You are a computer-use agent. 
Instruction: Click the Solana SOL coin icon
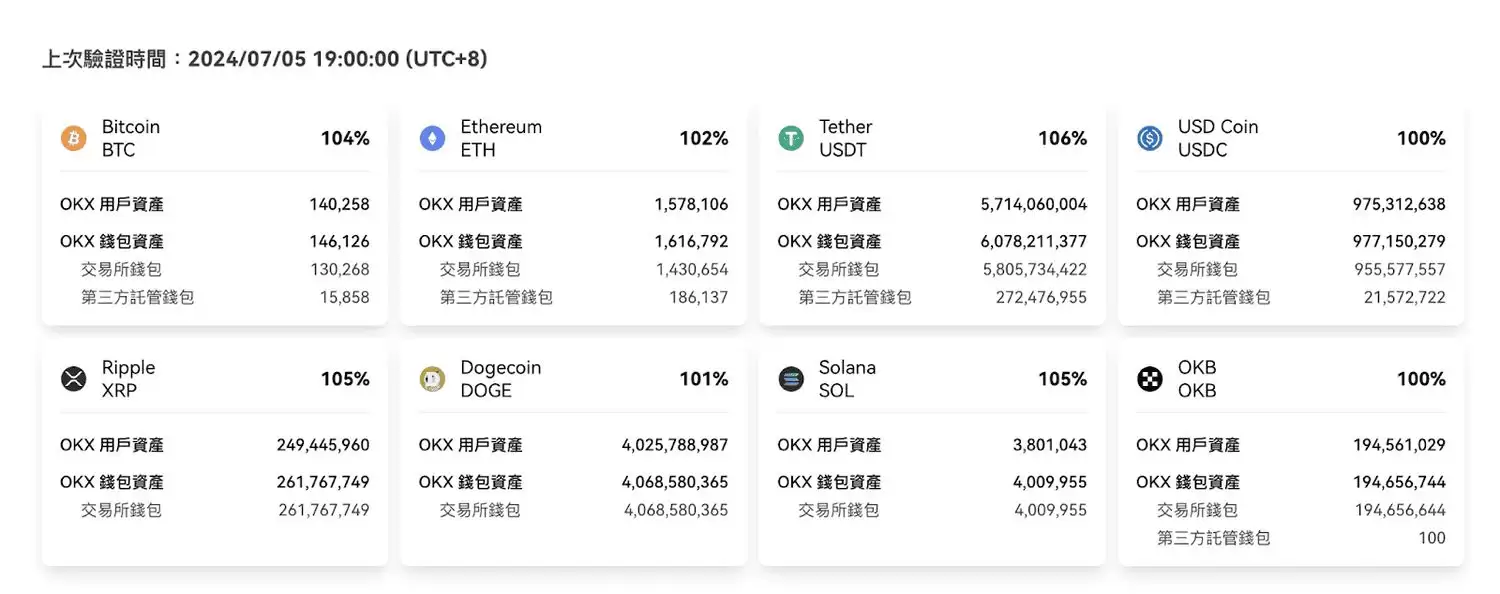tap(790, 379)
